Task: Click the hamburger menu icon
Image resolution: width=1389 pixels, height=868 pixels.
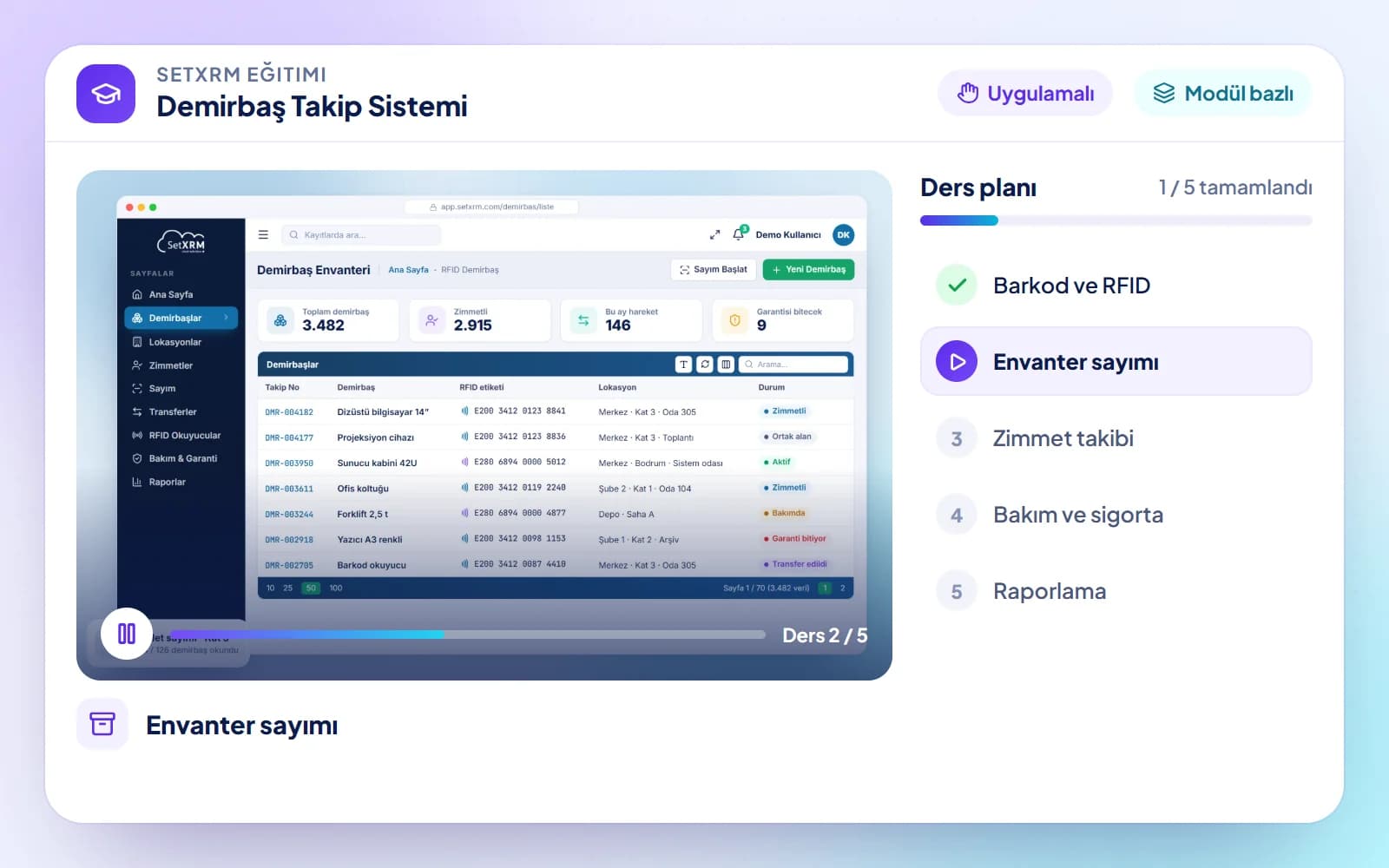Action: [x=263, y=234]
